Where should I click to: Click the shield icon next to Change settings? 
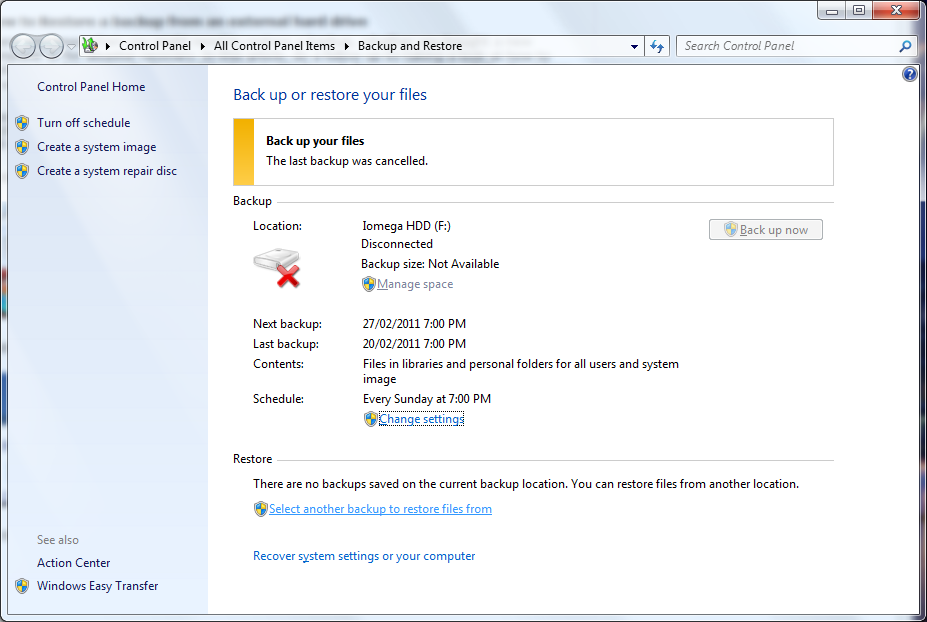[x=370, y=418]
